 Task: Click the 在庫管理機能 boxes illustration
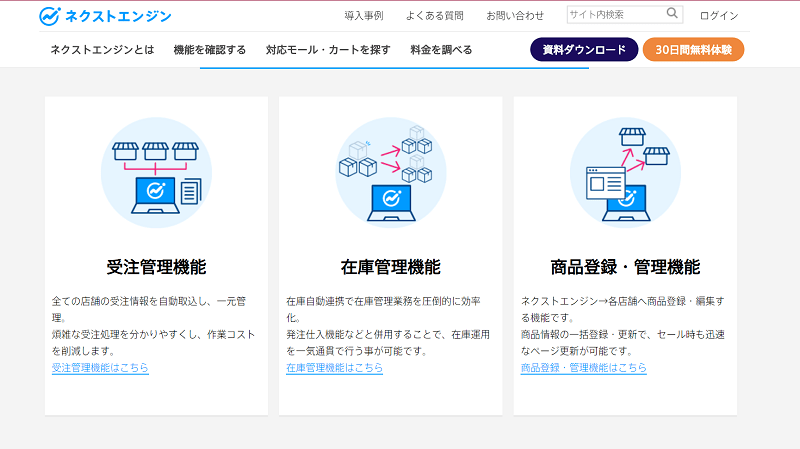pos(391,173)
